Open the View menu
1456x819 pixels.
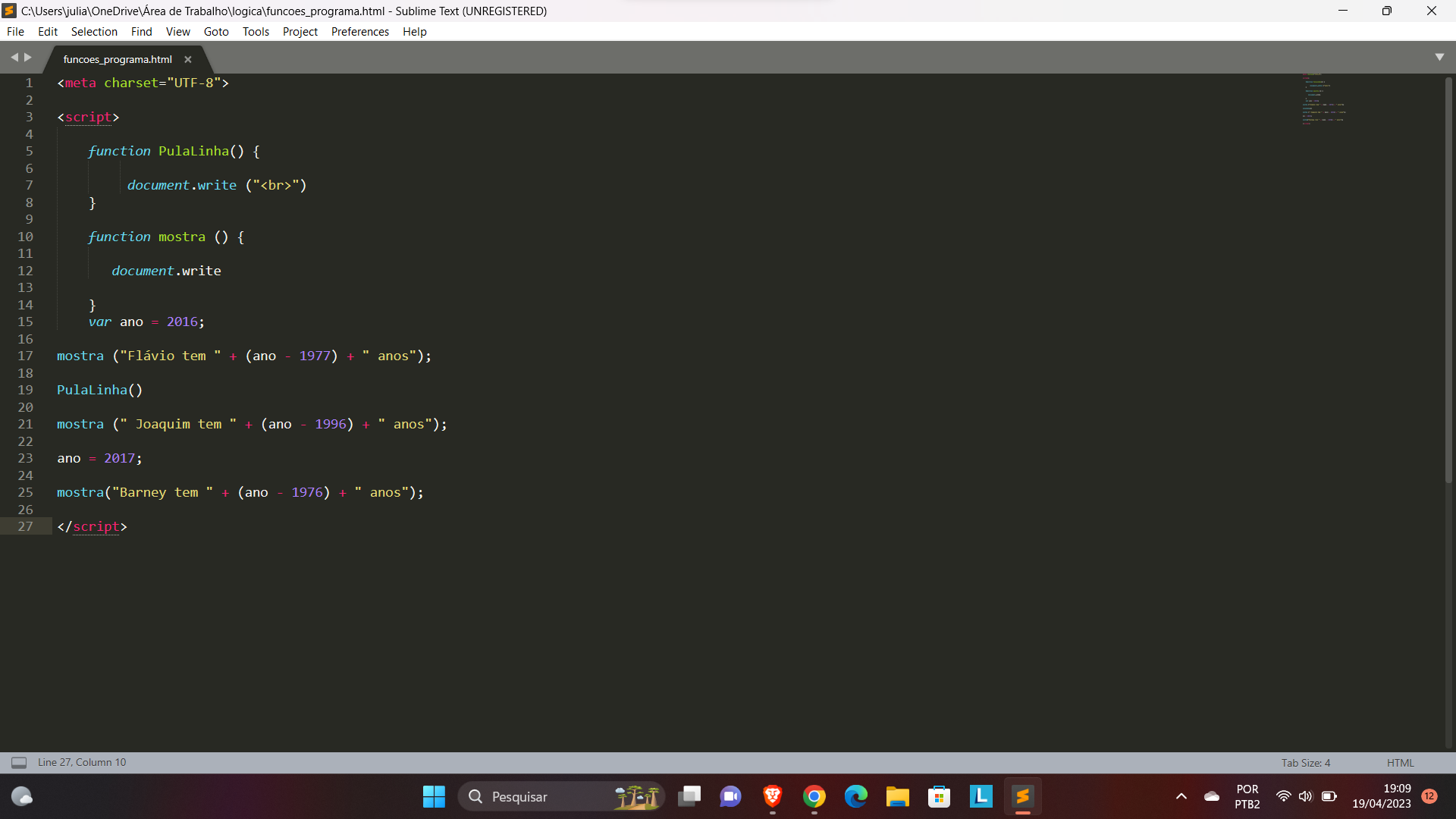178,32
